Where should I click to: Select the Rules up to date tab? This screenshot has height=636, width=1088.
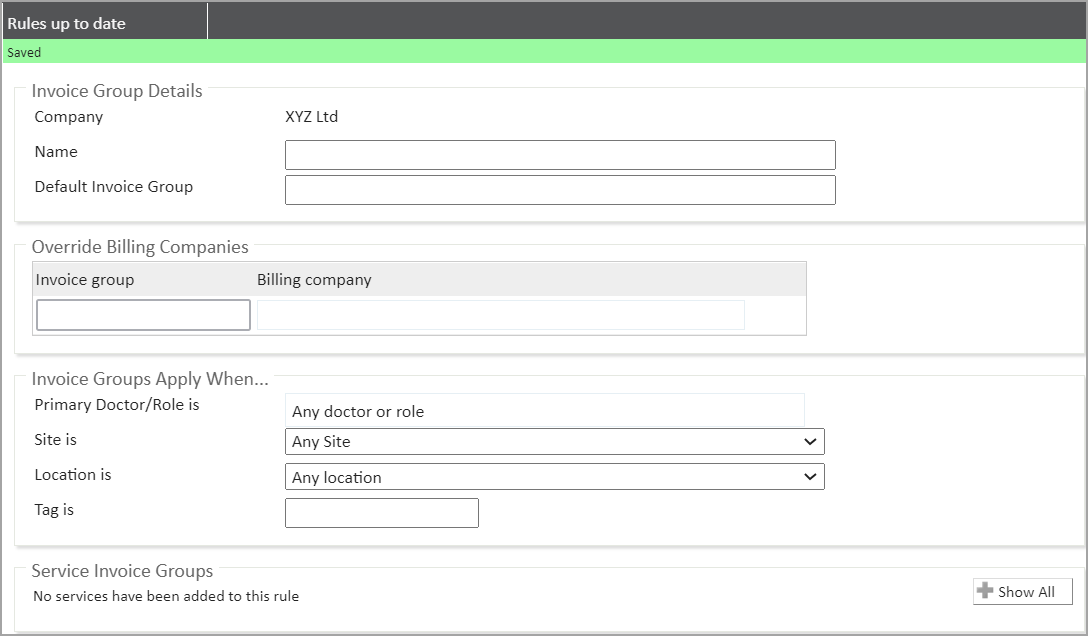click(x=67, y=23)
